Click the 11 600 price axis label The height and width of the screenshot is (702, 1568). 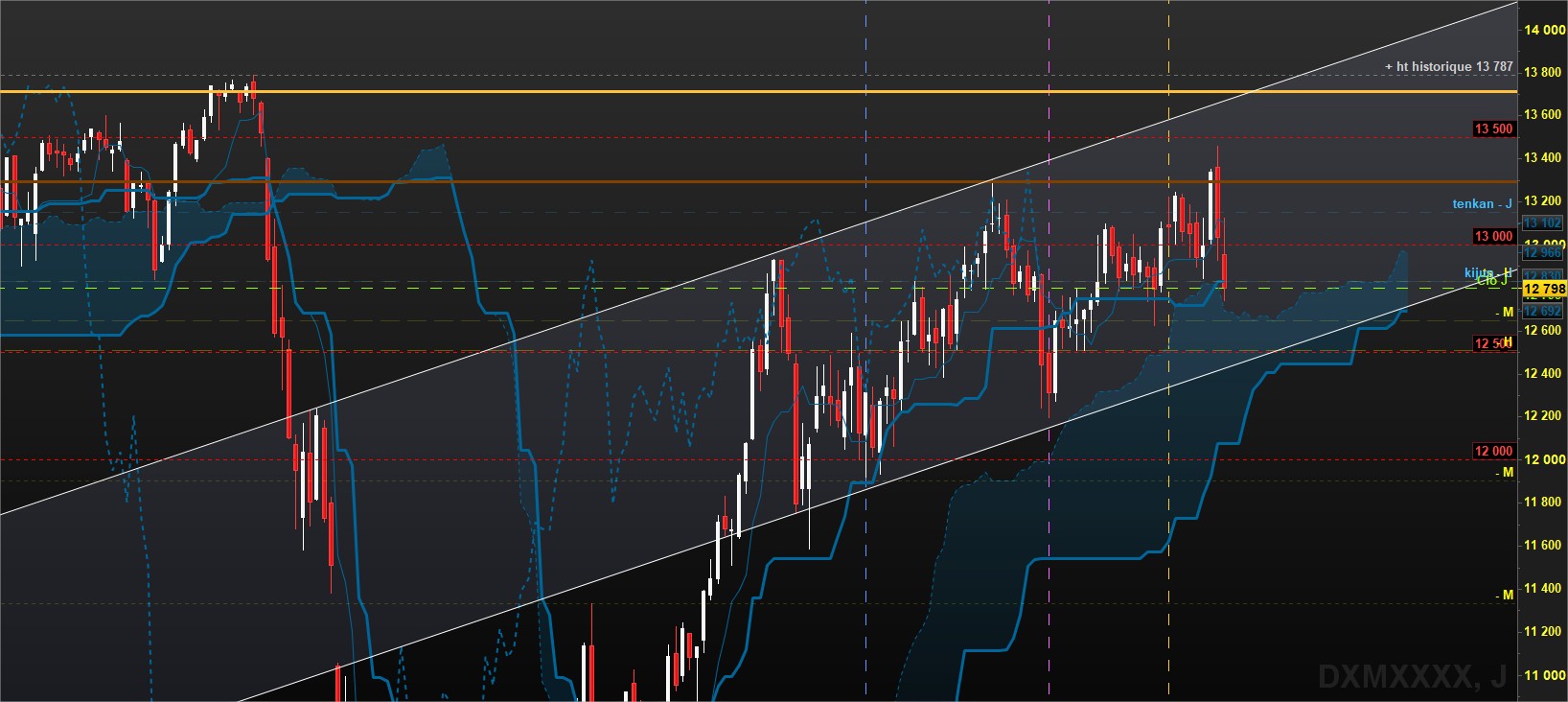point(1542,545)
